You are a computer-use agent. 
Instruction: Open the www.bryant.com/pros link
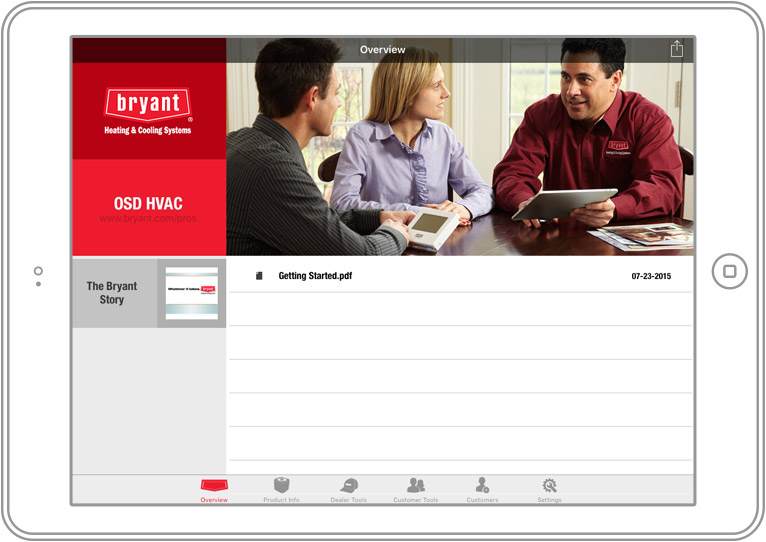coord(148,218)
